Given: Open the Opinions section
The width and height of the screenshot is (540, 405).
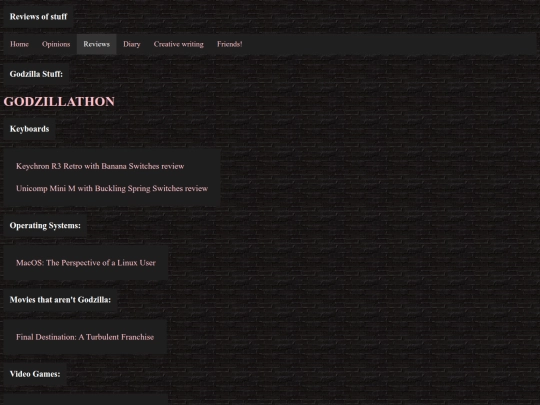Looking at the screenshot, I should coord(56,44).
